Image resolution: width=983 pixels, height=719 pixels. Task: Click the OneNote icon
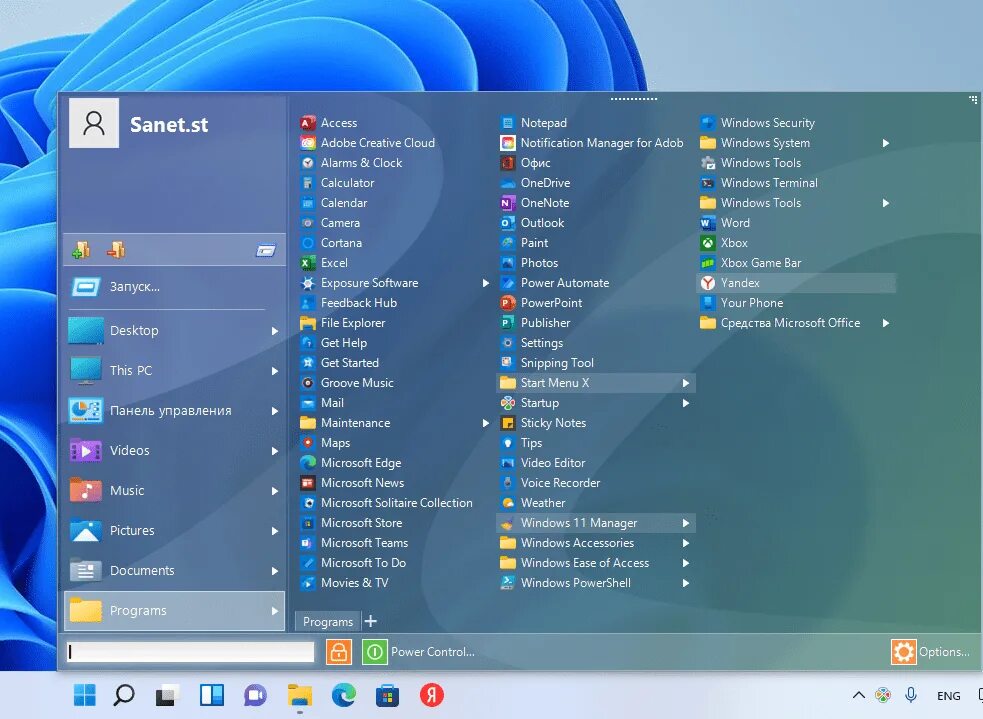tap(507, 203)
